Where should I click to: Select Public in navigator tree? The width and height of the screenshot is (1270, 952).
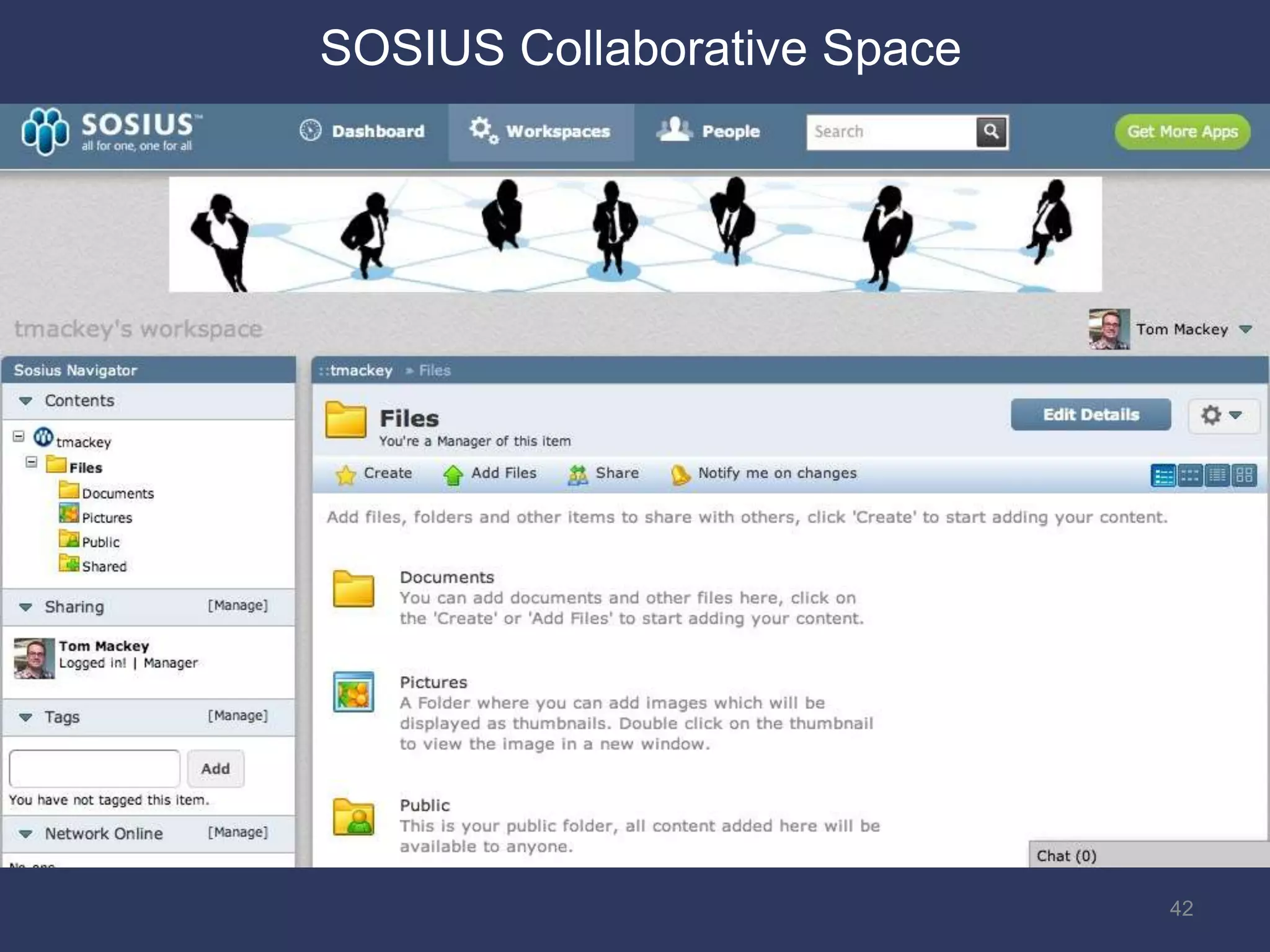click(89, 540)
